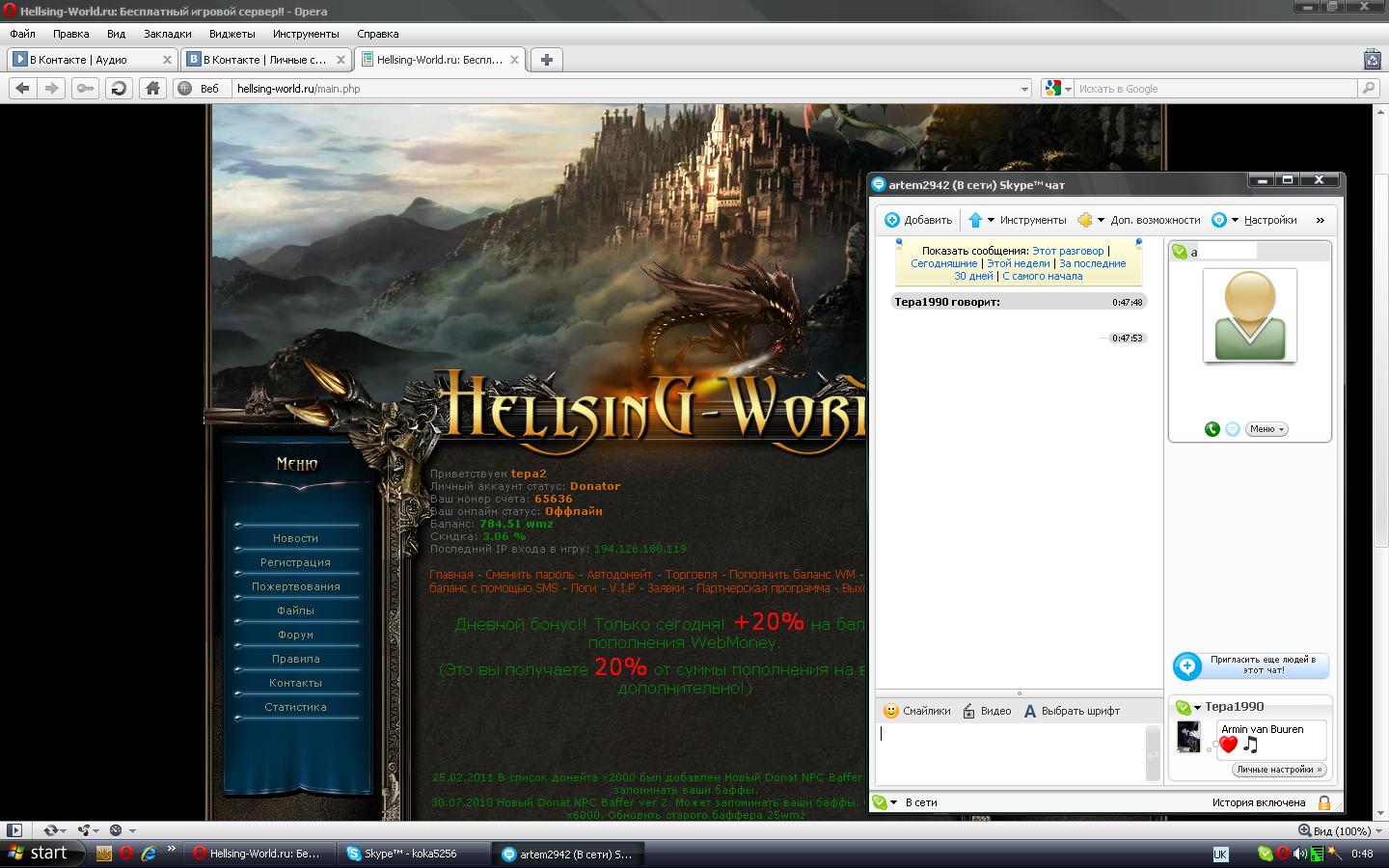The image size is (1389, 868).
Task: Click Этот разговор message filter link
Action: coord(1068,251)
